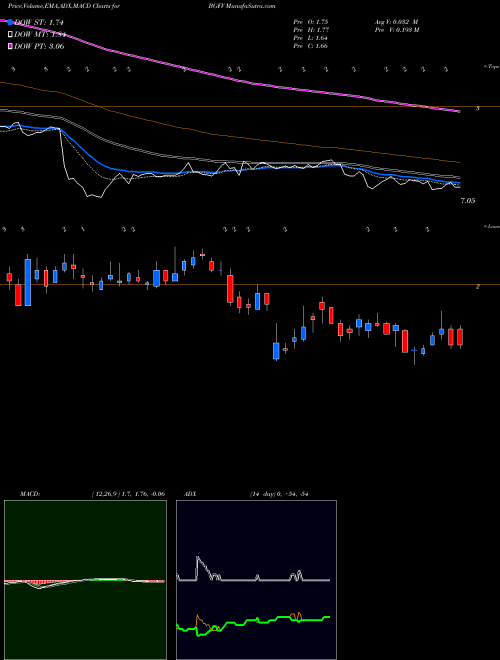Click the '2' price axis label
500x660 pixels.
coord(477,287)
